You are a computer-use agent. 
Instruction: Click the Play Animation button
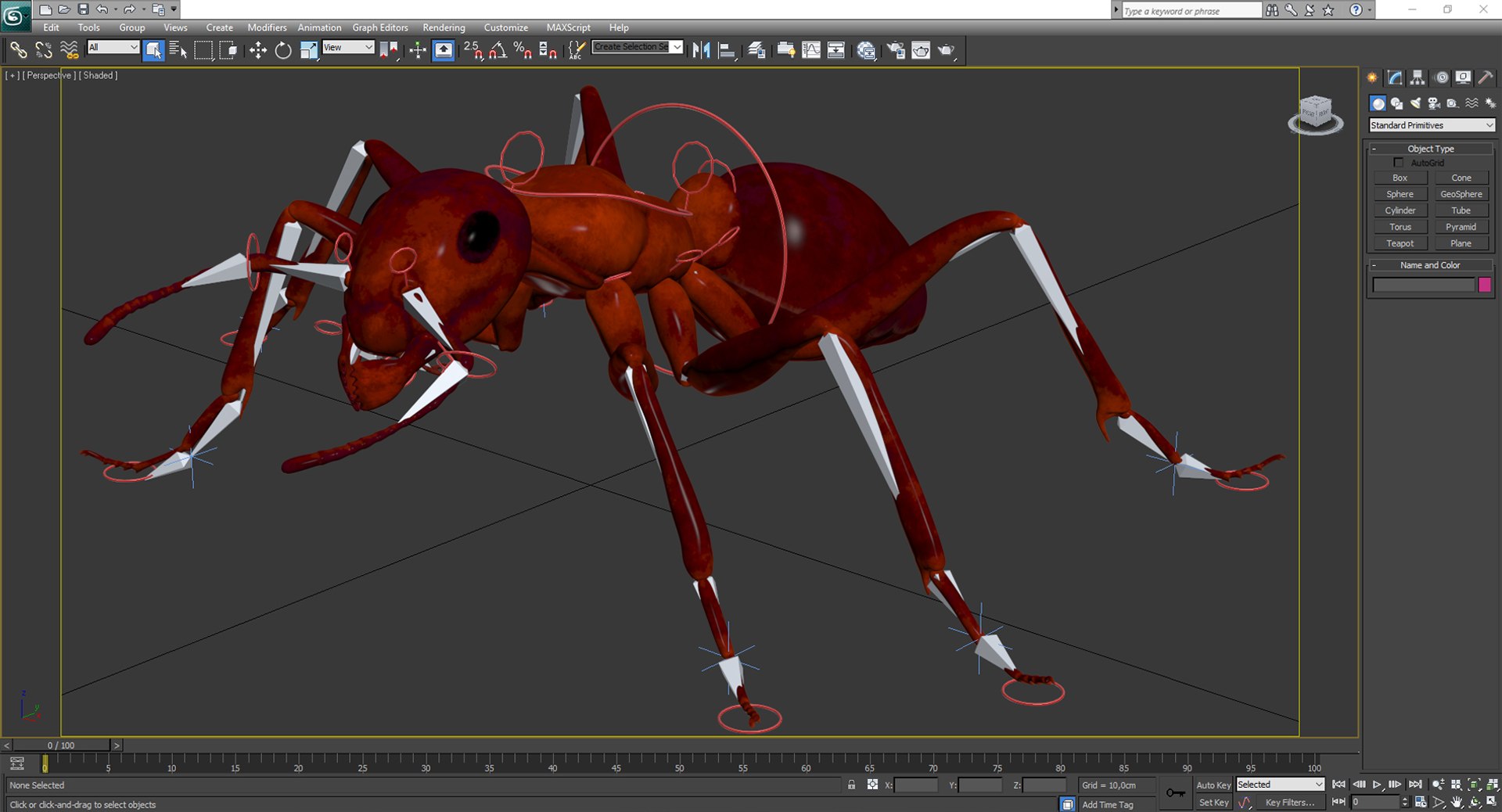[1377, 785]
